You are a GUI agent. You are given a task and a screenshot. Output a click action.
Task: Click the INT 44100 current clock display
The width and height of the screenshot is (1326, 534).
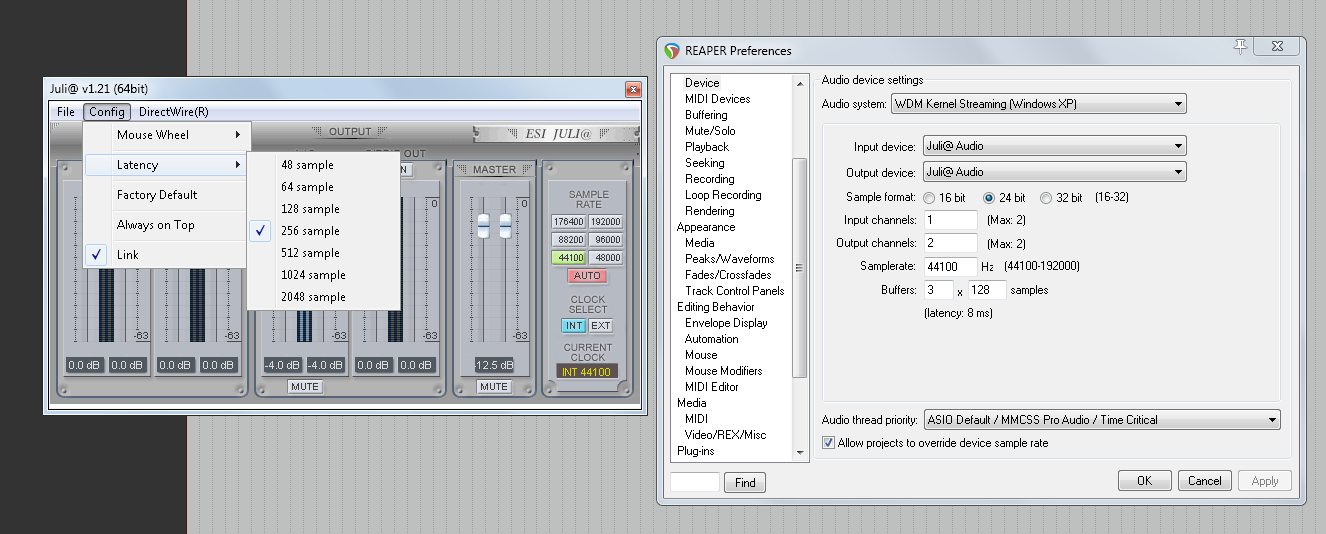pyautogui.click(x=587, y=371)
